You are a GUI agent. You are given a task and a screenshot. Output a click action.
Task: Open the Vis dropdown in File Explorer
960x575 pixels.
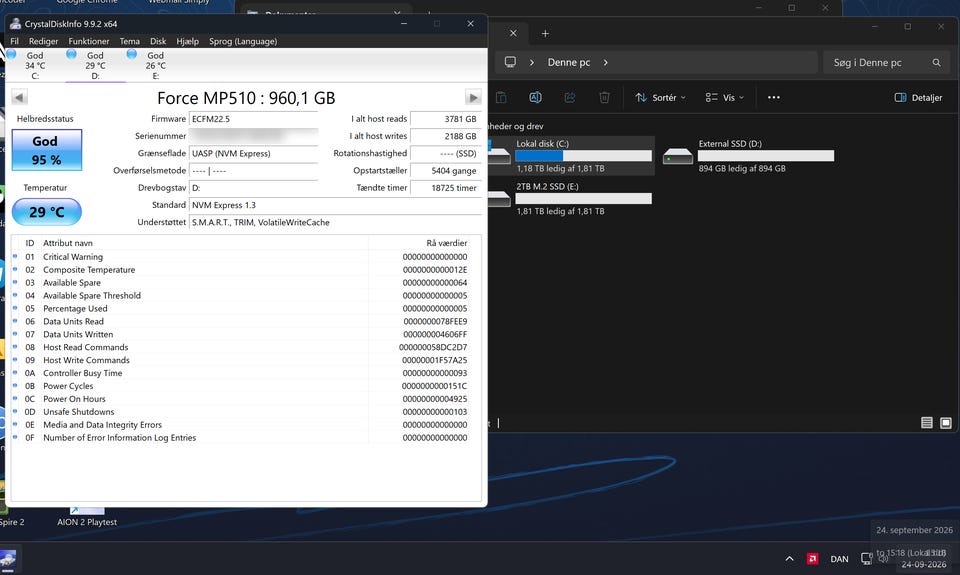click(x=724, y=97)
